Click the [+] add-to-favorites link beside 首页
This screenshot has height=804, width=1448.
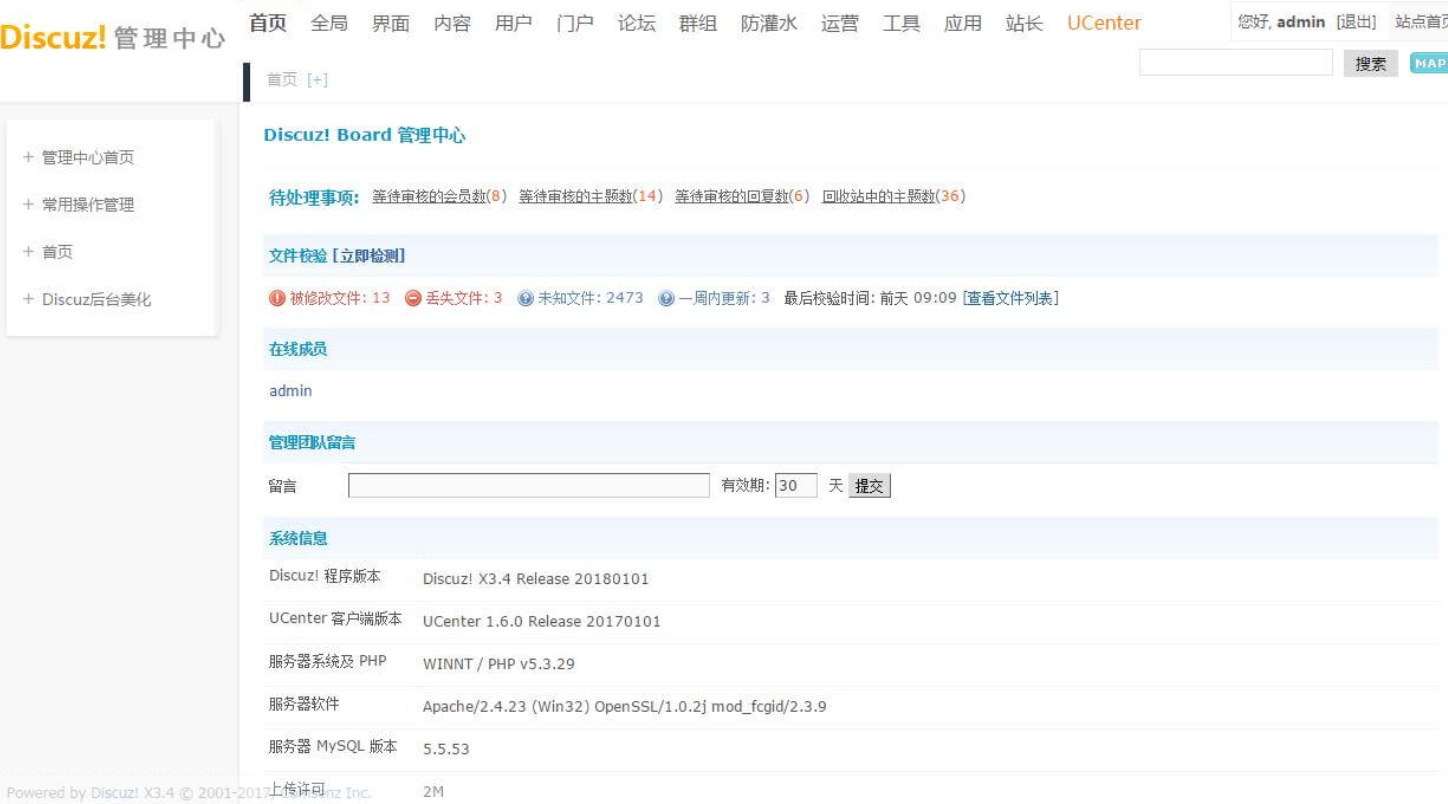[x=317, y=80]
